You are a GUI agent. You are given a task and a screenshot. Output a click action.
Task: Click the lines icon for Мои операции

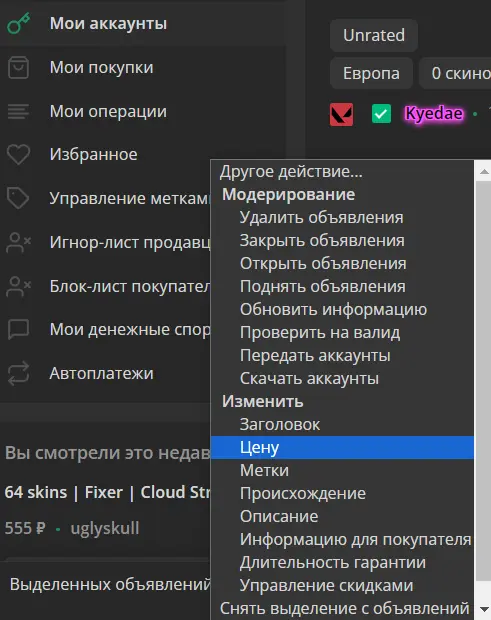click(x=18, y=112)
